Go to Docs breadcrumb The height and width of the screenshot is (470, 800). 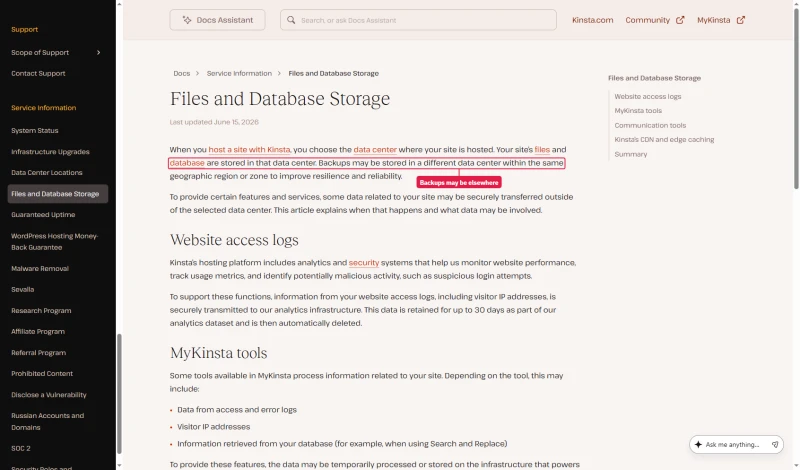(x=182, y=73)
